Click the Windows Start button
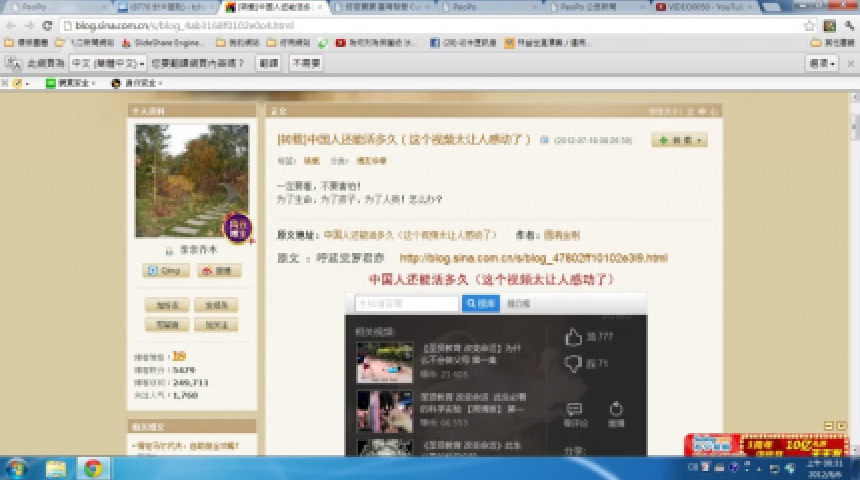The width and height of the screenshot is (860, 480). pos(17,468)
